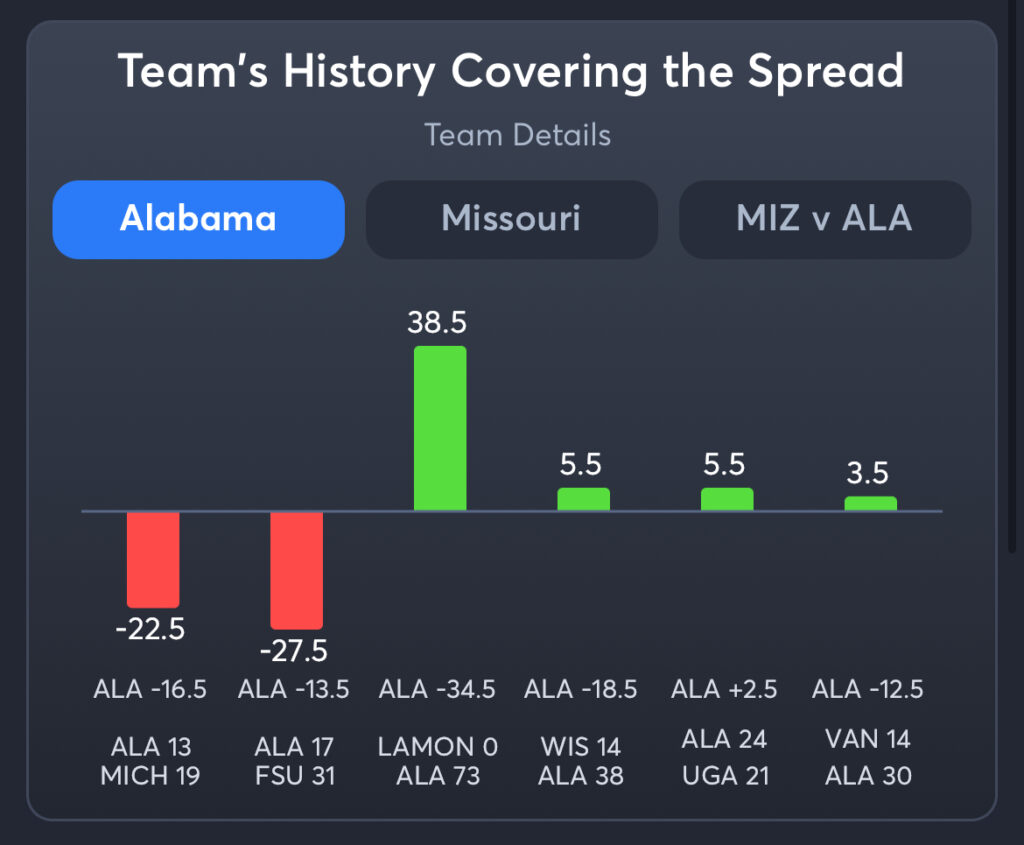Screen dimensions: 1024x845
Task: Click the Team Details subtitle
Action: click(517, 135)
